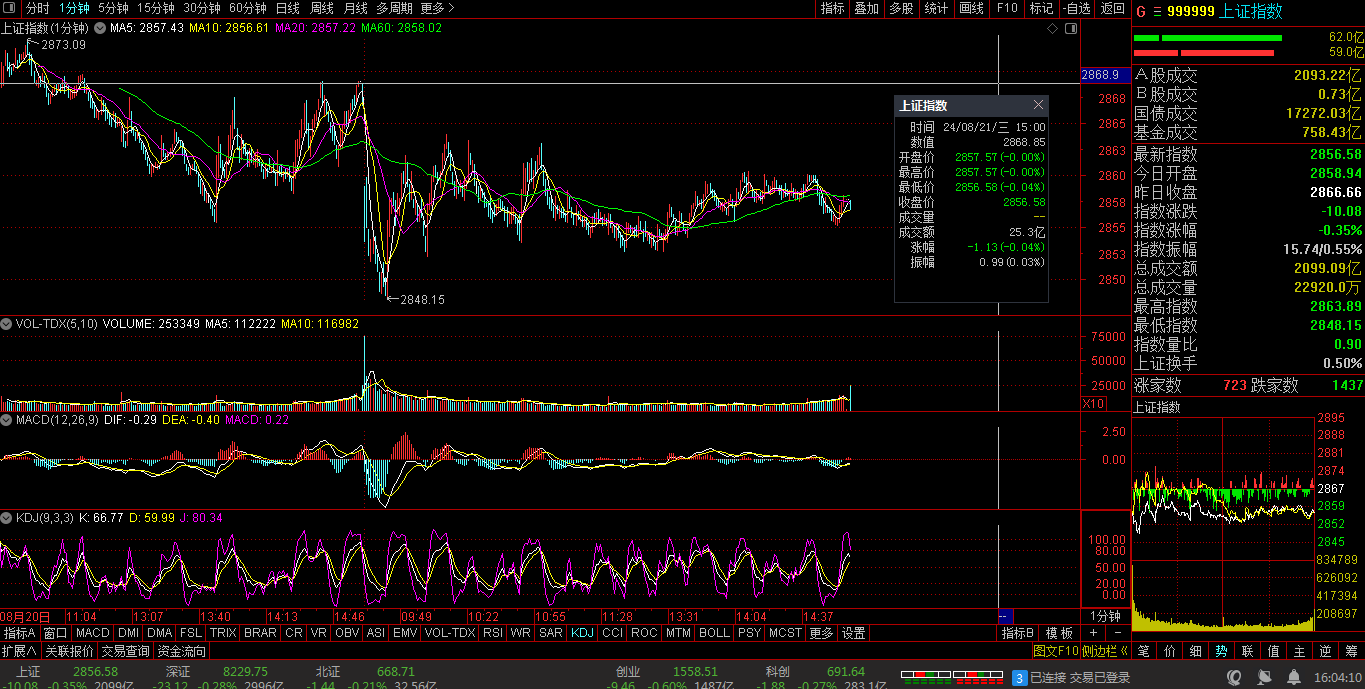Close the 上证指数 data popup
This screenshot has height=689, width=1365.
tap(1038, 105)
